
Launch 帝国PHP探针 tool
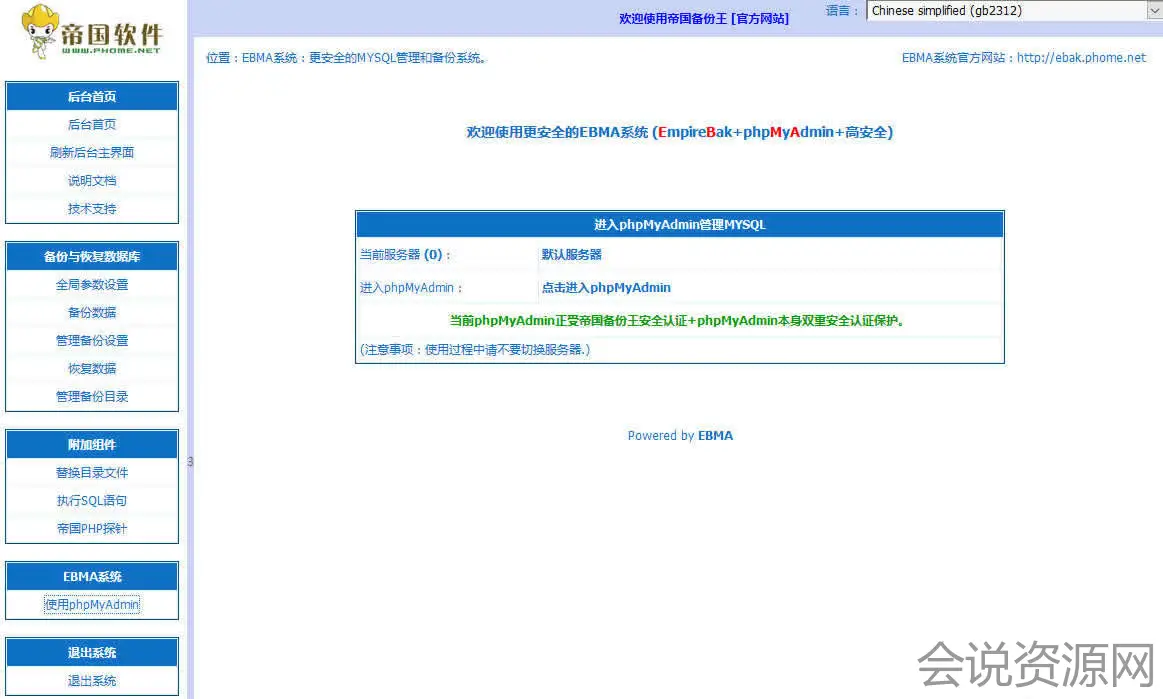coord(92,529)
